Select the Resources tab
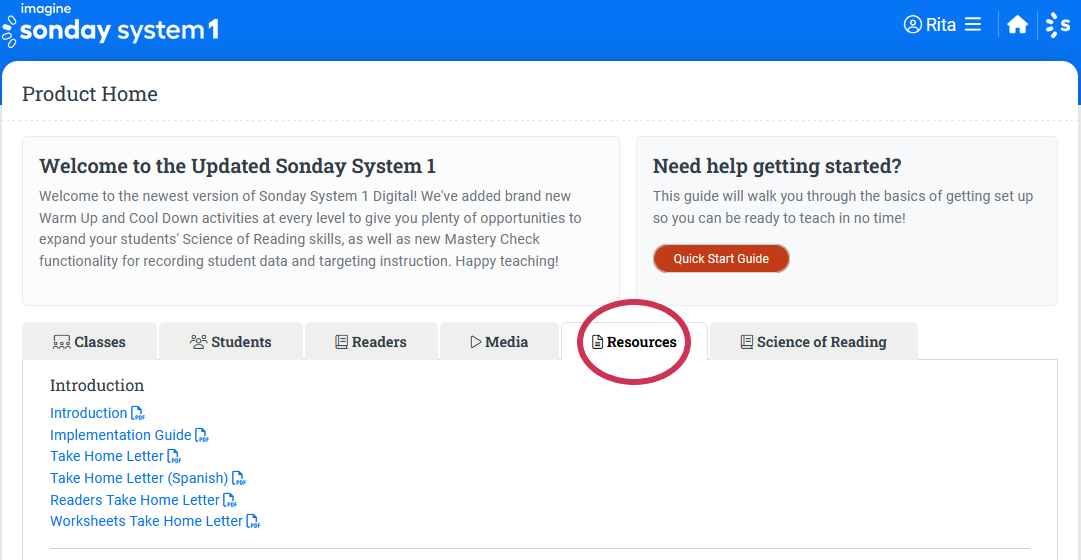 pyautogui.click(x=634, y=342)
